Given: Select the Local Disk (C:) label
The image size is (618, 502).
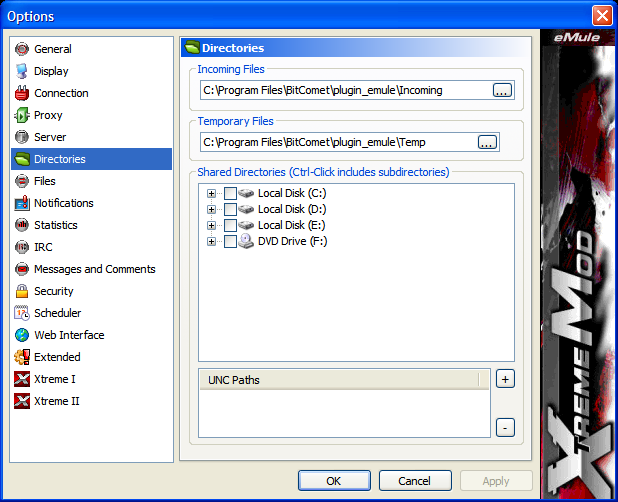Looking at the screenshot, I should pos(292,193).
